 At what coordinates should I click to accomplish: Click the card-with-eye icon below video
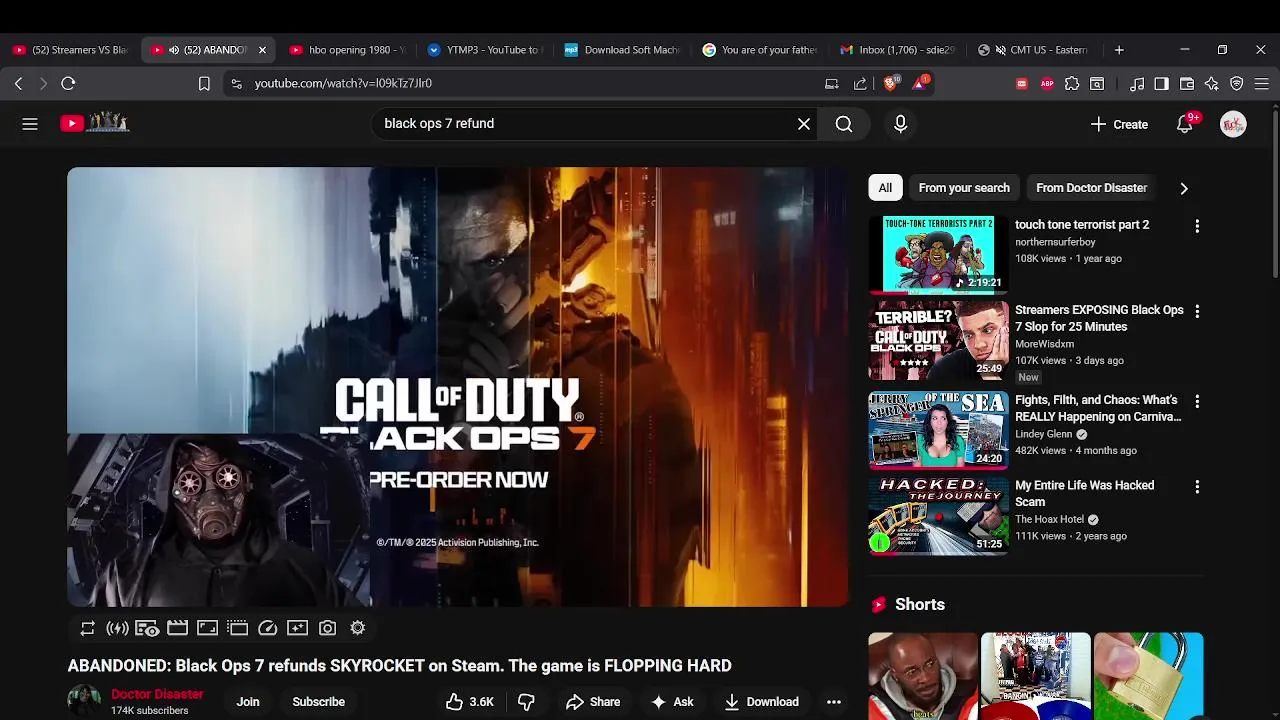coord(147,628)
